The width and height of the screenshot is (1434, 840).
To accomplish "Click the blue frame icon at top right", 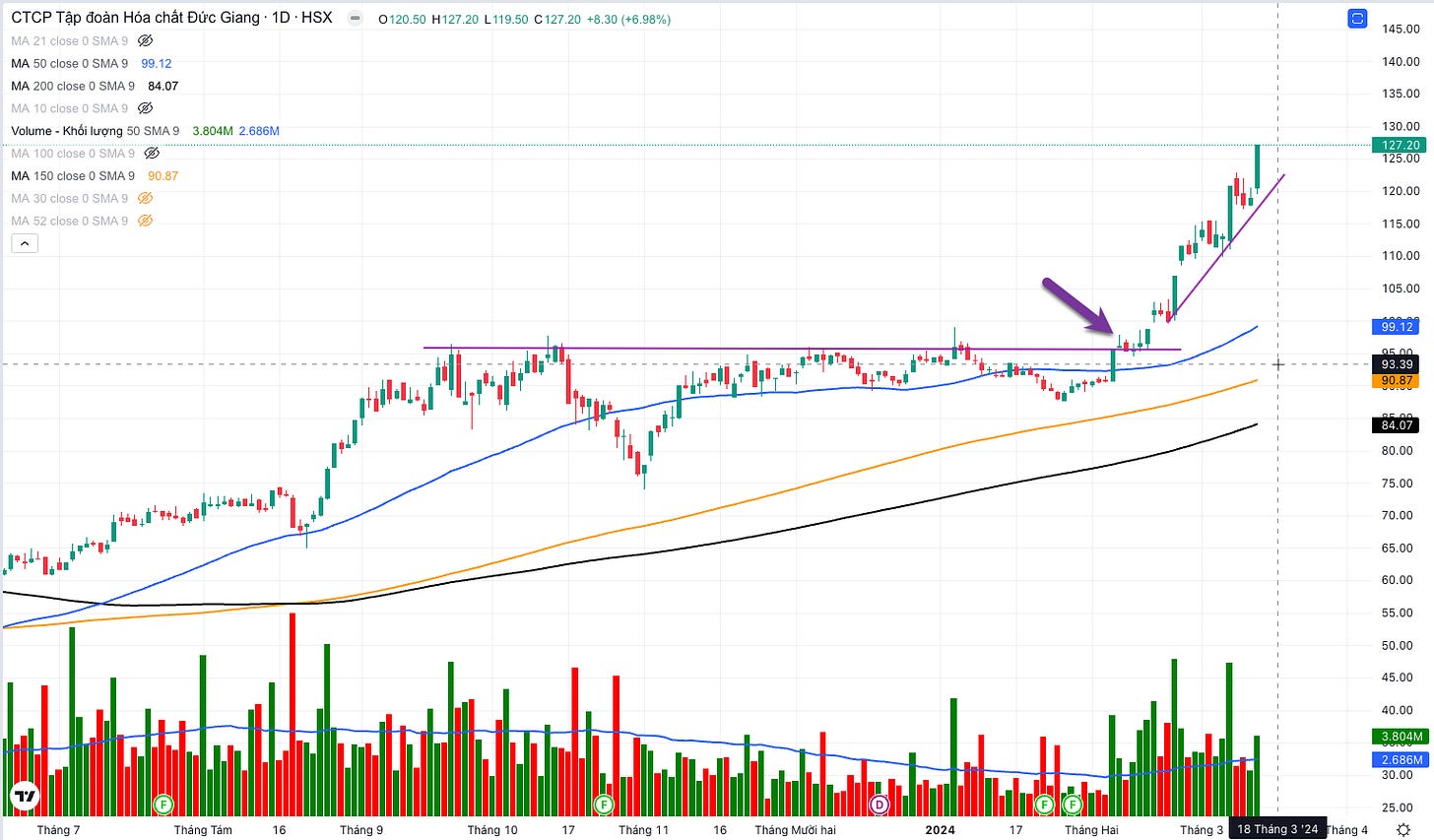I will pyautogui.click(x=1357, y=19).
